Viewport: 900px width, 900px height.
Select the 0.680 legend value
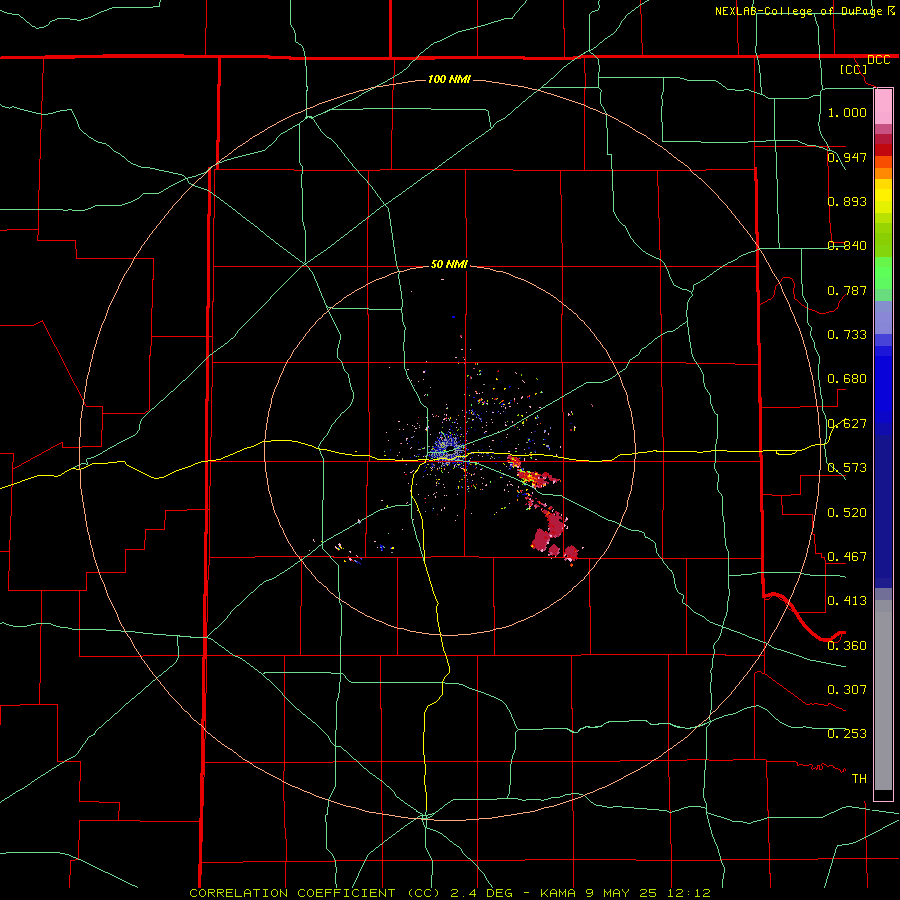(847, 379)
